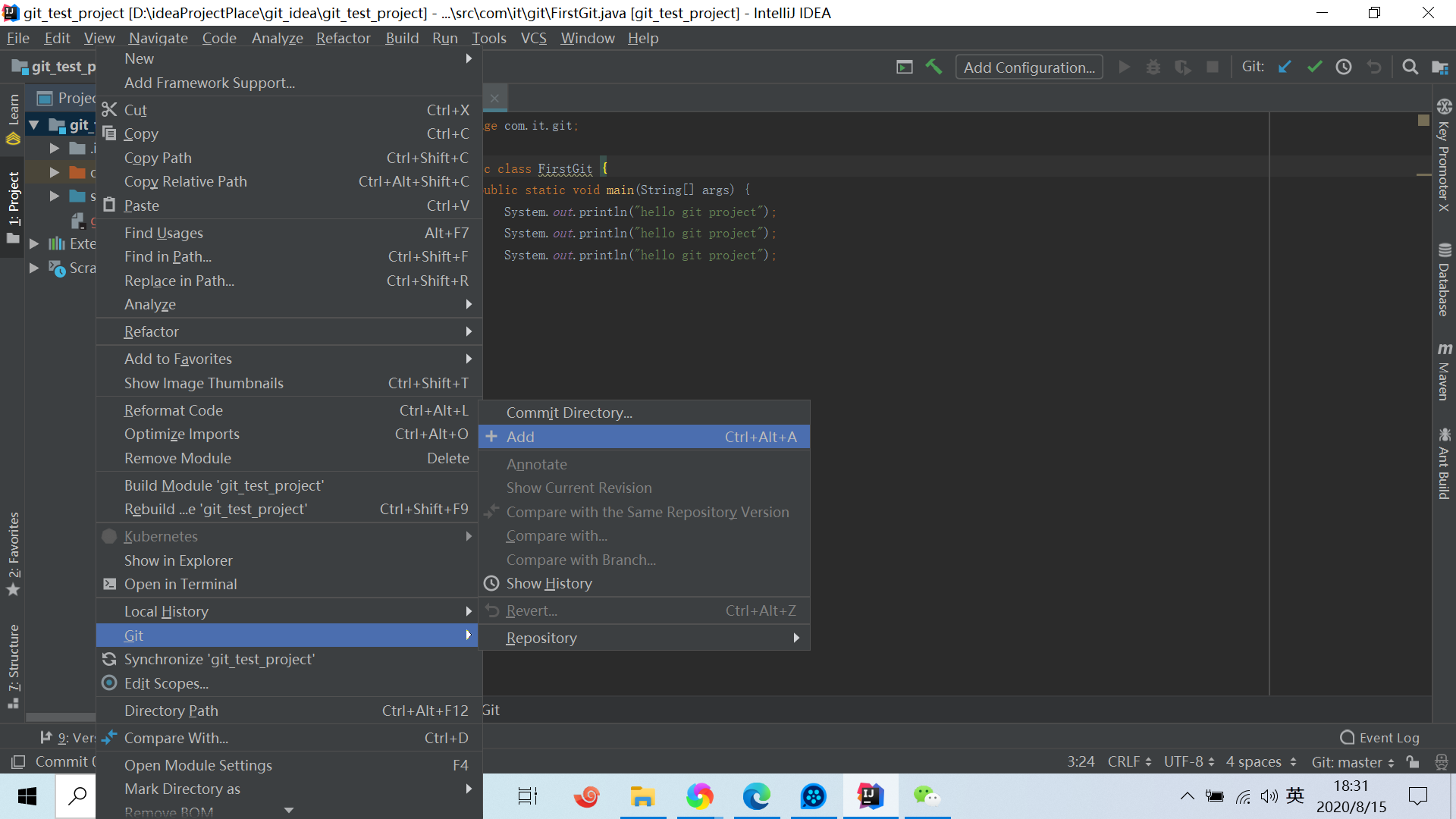Click the select run target icon
This screenshot has height=819, width=1456.
[904, 67]
